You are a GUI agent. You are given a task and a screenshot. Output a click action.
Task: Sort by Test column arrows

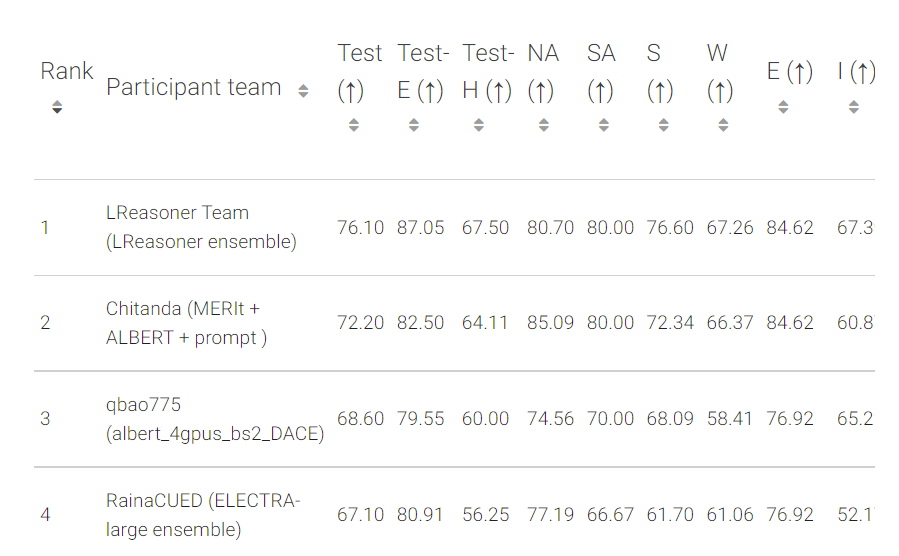[x=354, y=125]
